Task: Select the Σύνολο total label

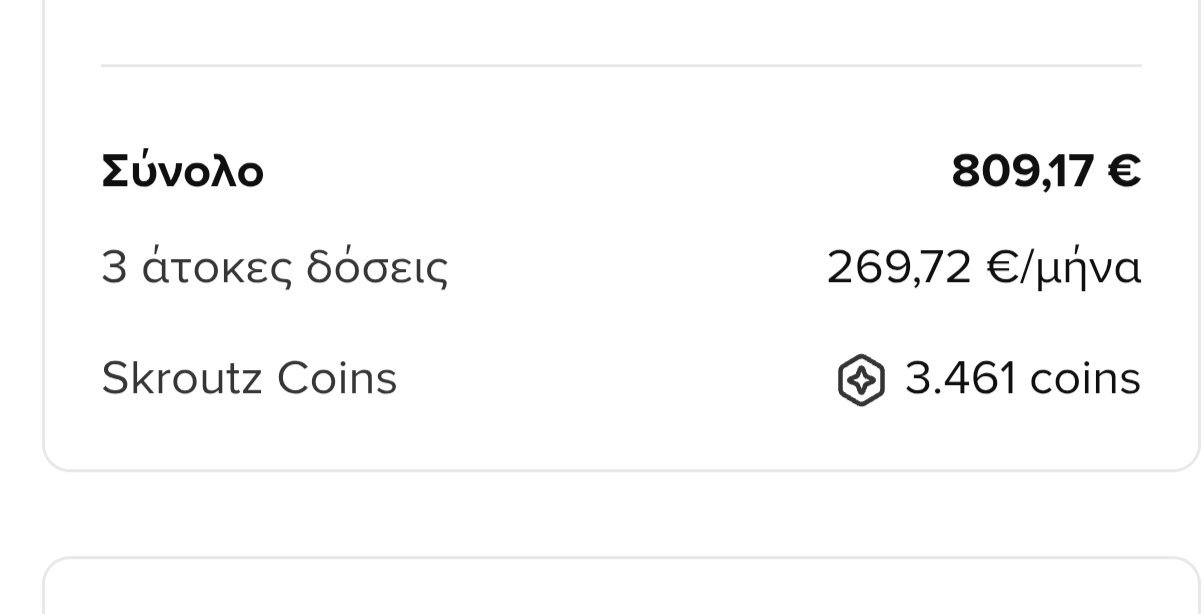Action: pyautogui.click(x=183, y=172)
